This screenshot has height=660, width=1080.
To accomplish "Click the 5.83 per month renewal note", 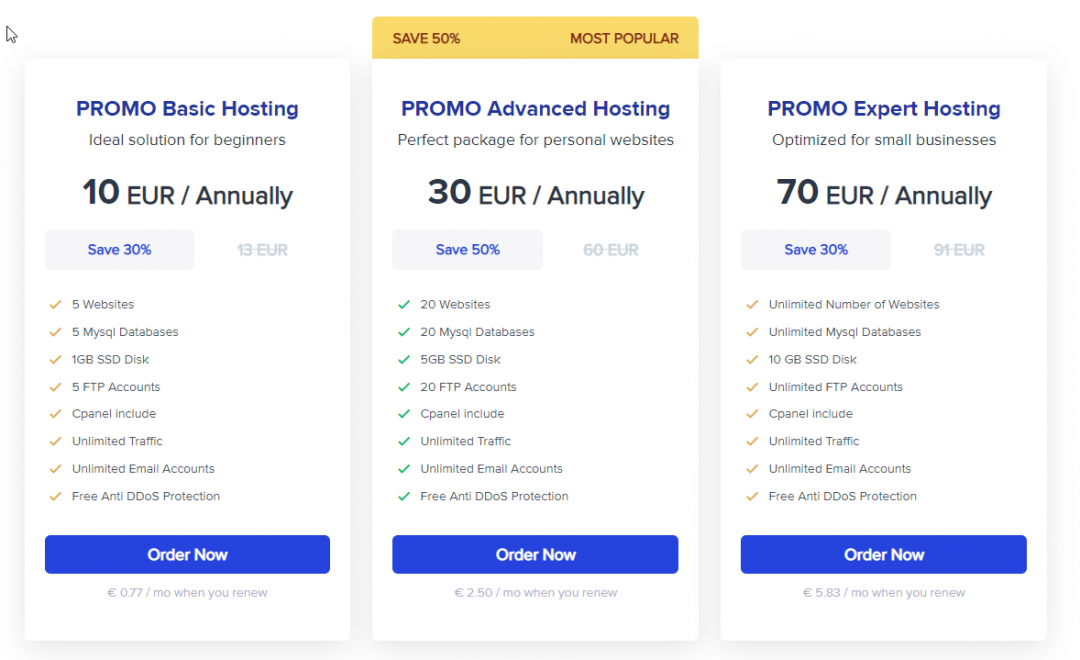I will 883,593.
